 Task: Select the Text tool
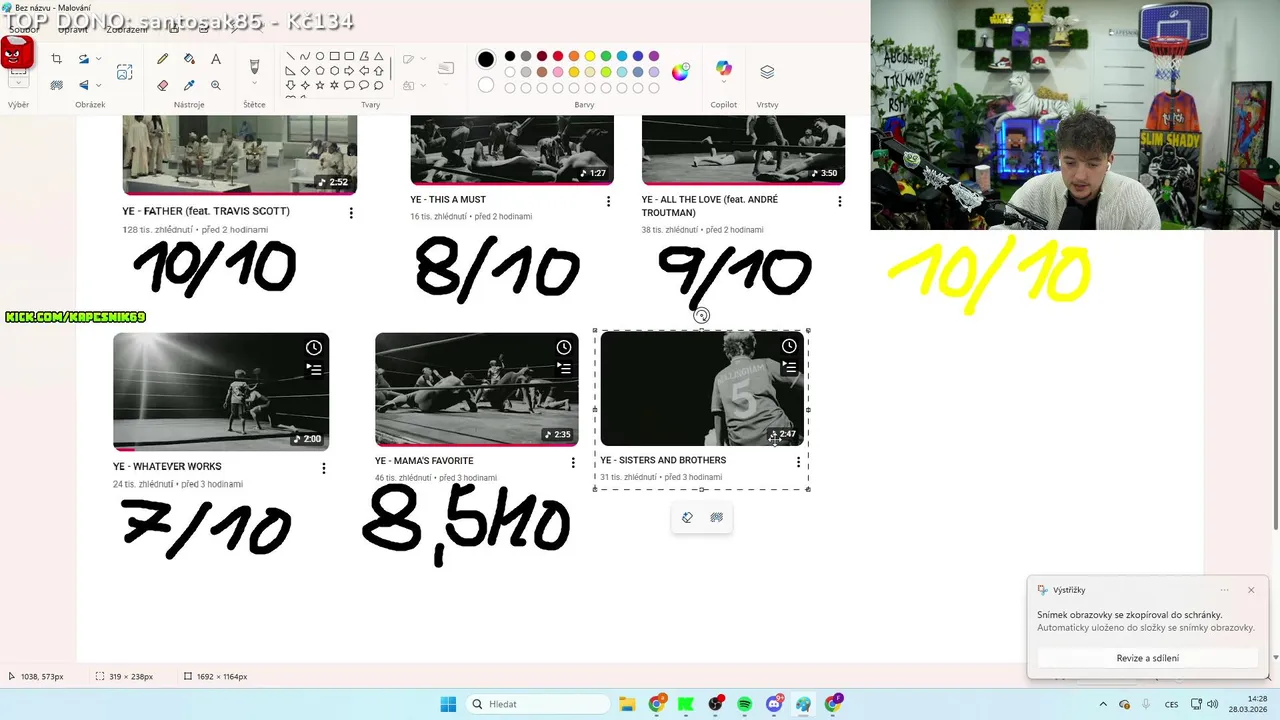(216, 59)
